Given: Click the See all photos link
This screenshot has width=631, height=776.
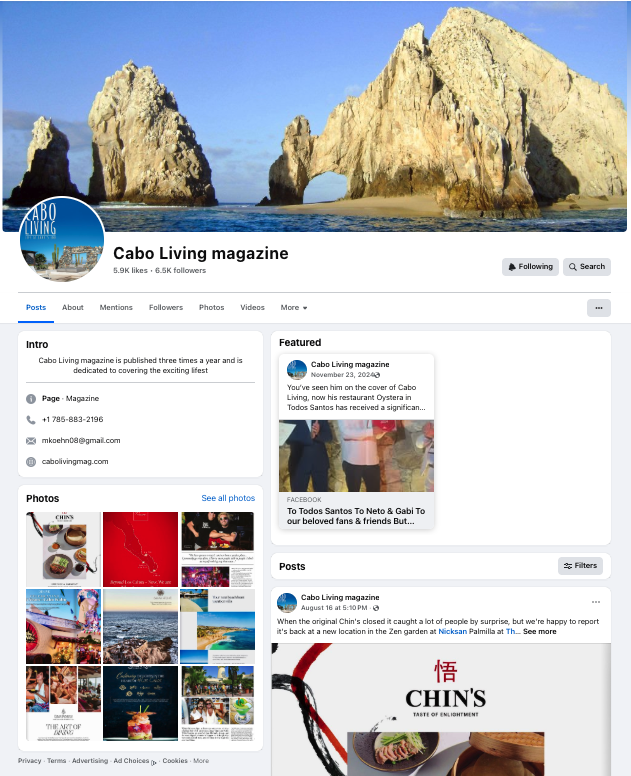Looking at the screenshot, I should tap(228, 498).
